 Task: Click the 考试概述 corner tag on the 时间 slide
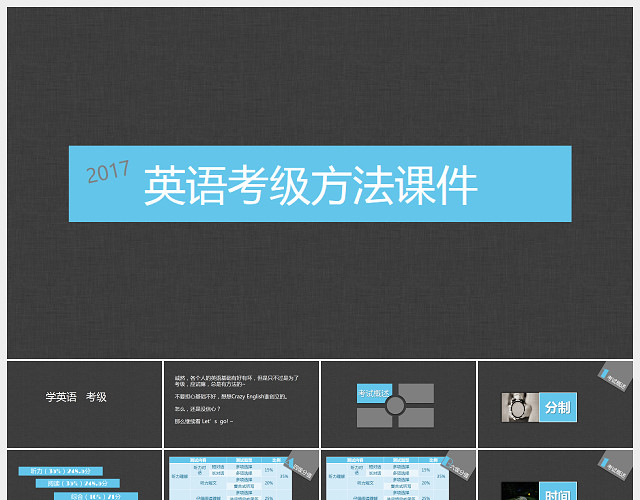coord(616,466)
